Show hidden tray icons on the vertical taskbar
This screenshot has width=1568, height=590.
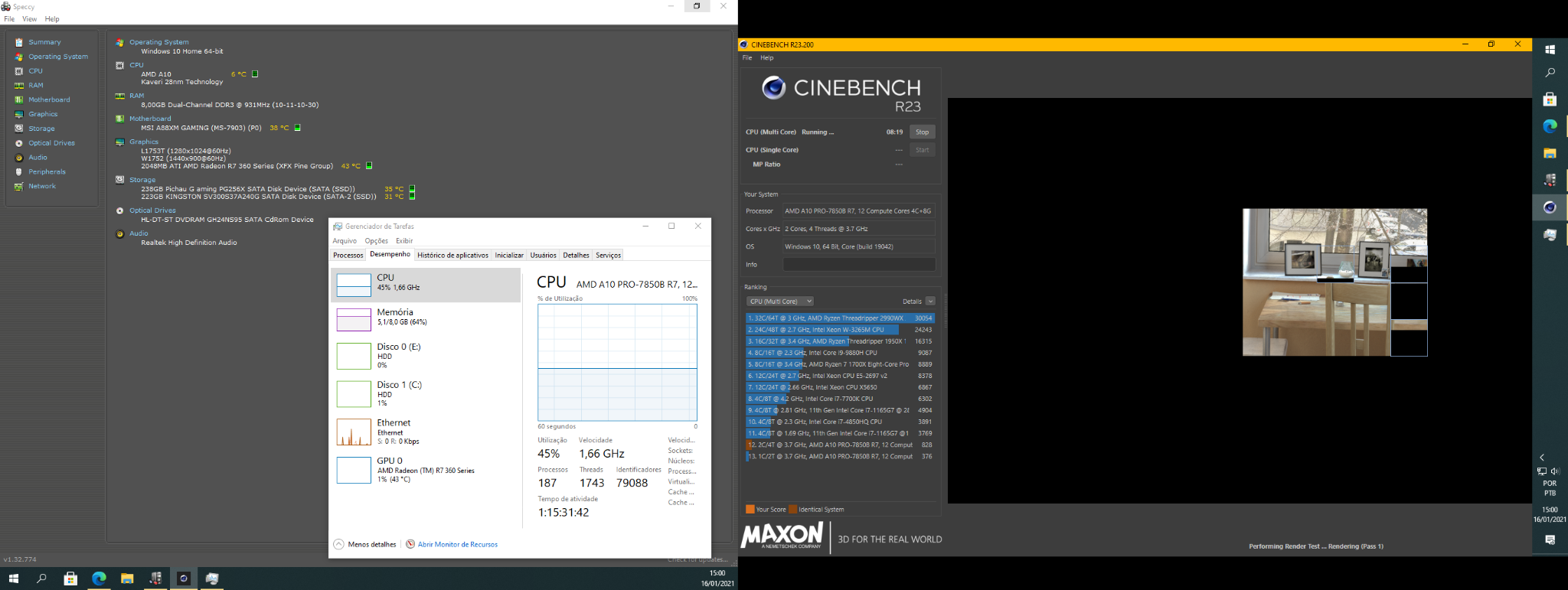coord(1542,458)
